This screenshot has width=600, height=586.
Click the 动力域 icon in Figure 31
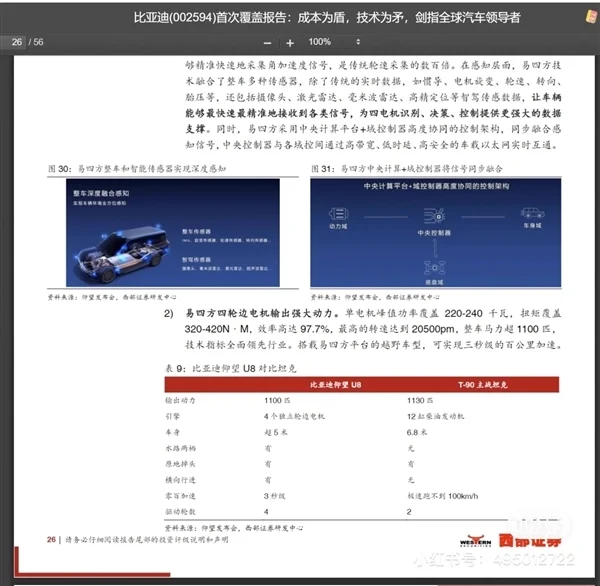338,214
